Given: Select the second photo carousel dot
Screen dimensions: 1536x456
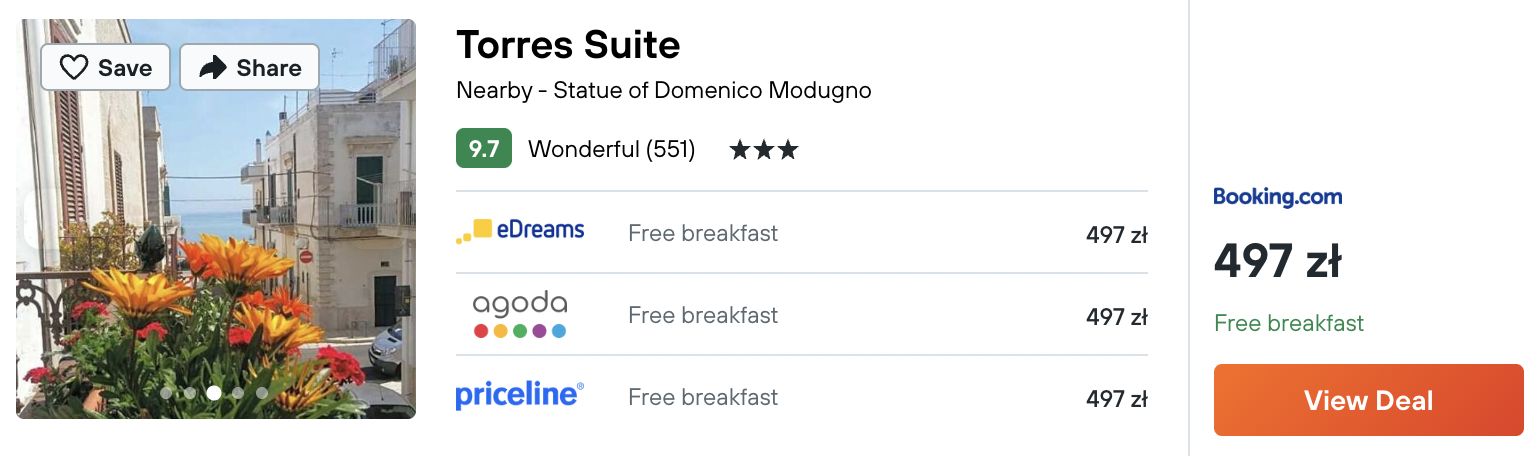Looking at the screenshot, I should 190,393.
